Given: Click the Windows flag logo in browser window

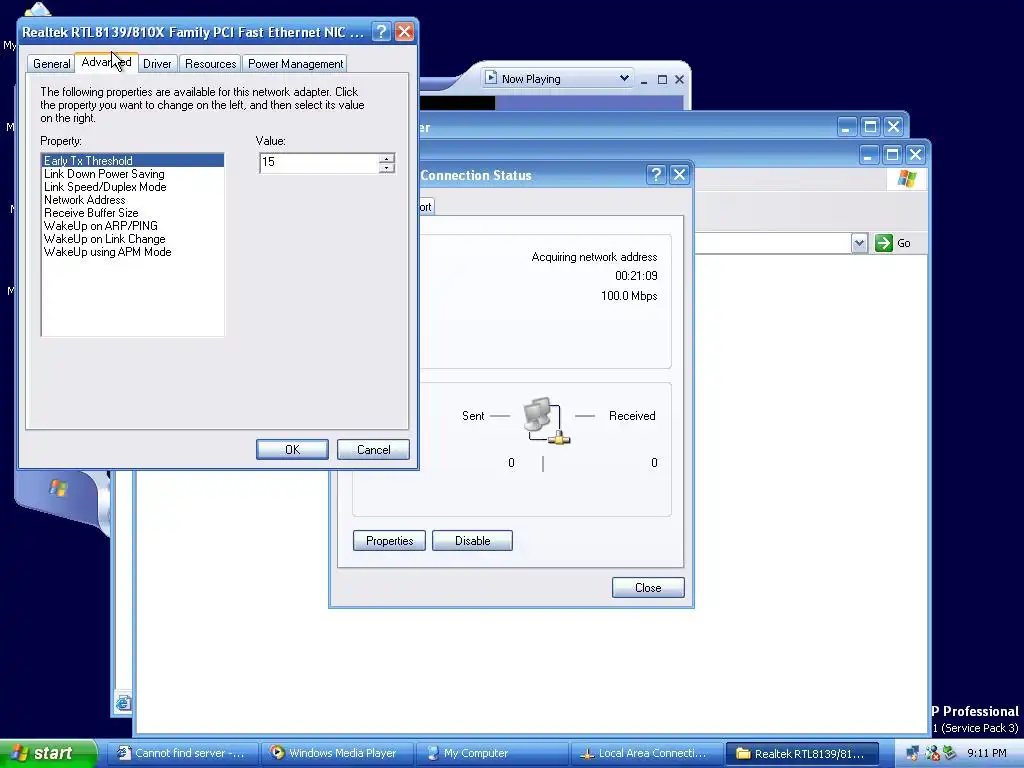Looking at the screenshot, I should tap(906, 178).
